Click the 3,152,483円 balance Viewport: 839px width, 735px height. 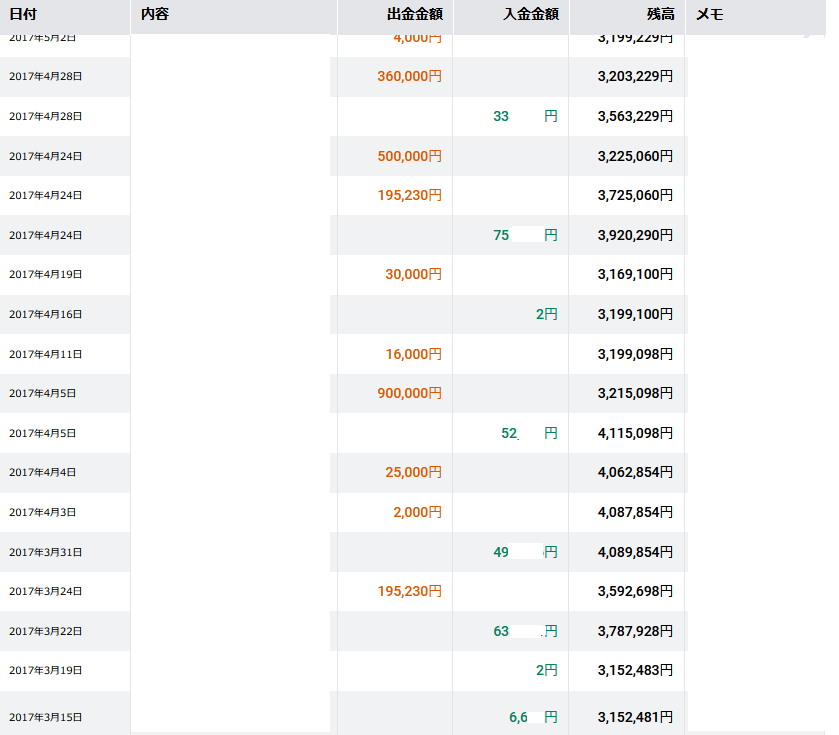635,670
